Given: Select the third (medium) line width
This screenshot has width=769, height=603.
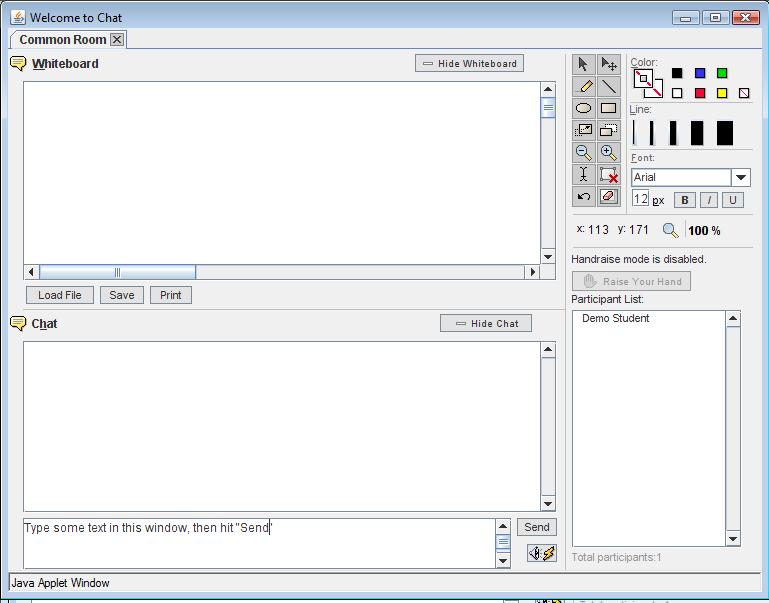Looking at the screenshot, I should (x=673, y=133).
